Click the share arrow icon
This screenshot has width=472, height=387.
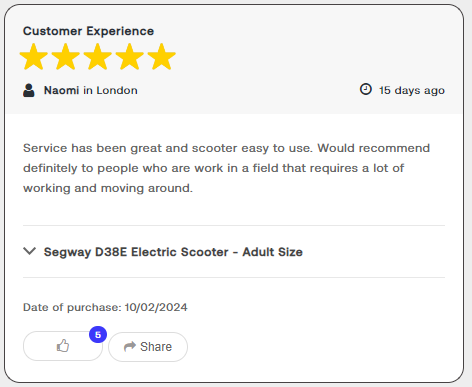[130, 346]
